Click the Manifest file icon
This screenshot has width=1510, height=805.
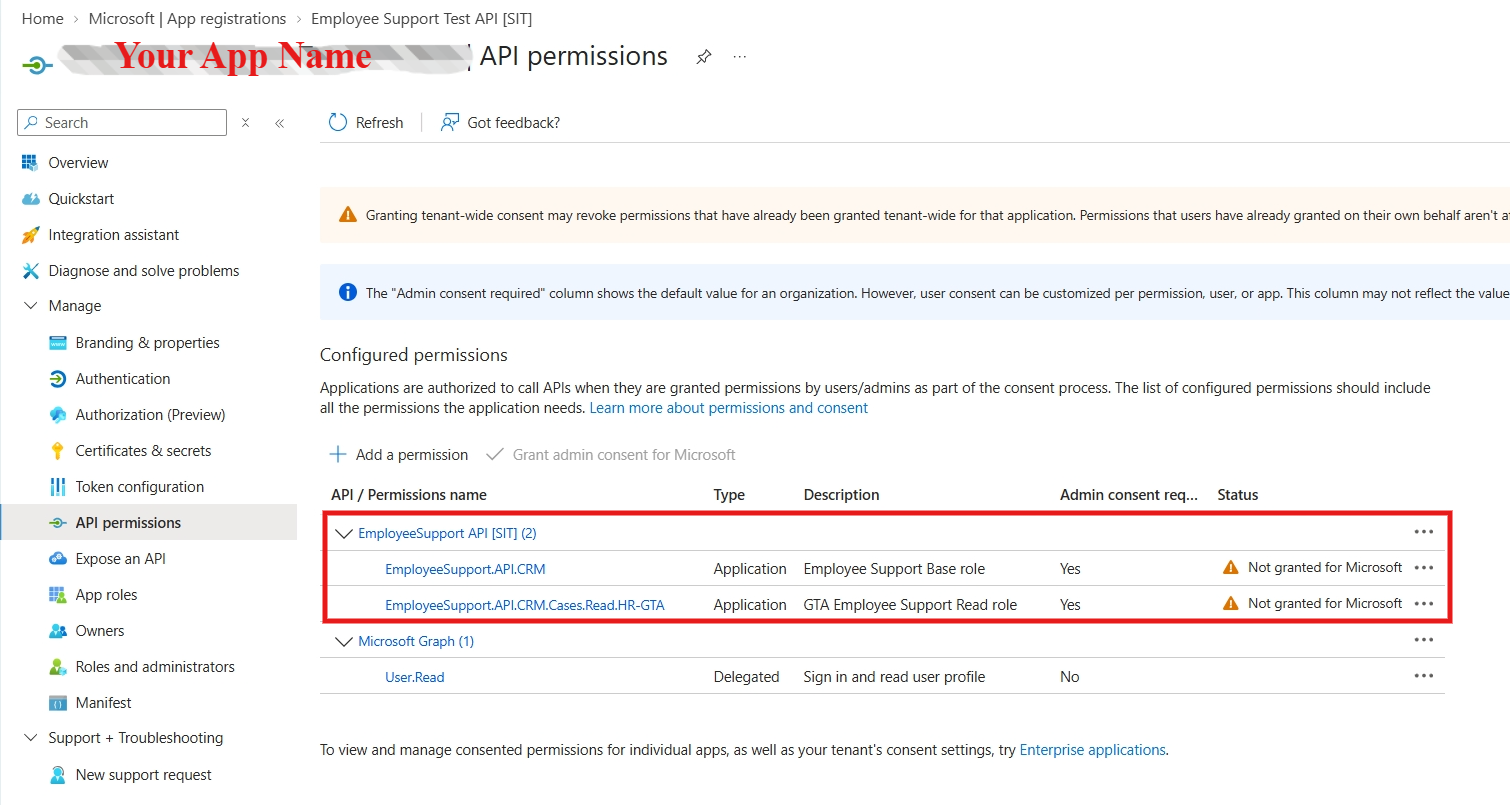[57, 703]
